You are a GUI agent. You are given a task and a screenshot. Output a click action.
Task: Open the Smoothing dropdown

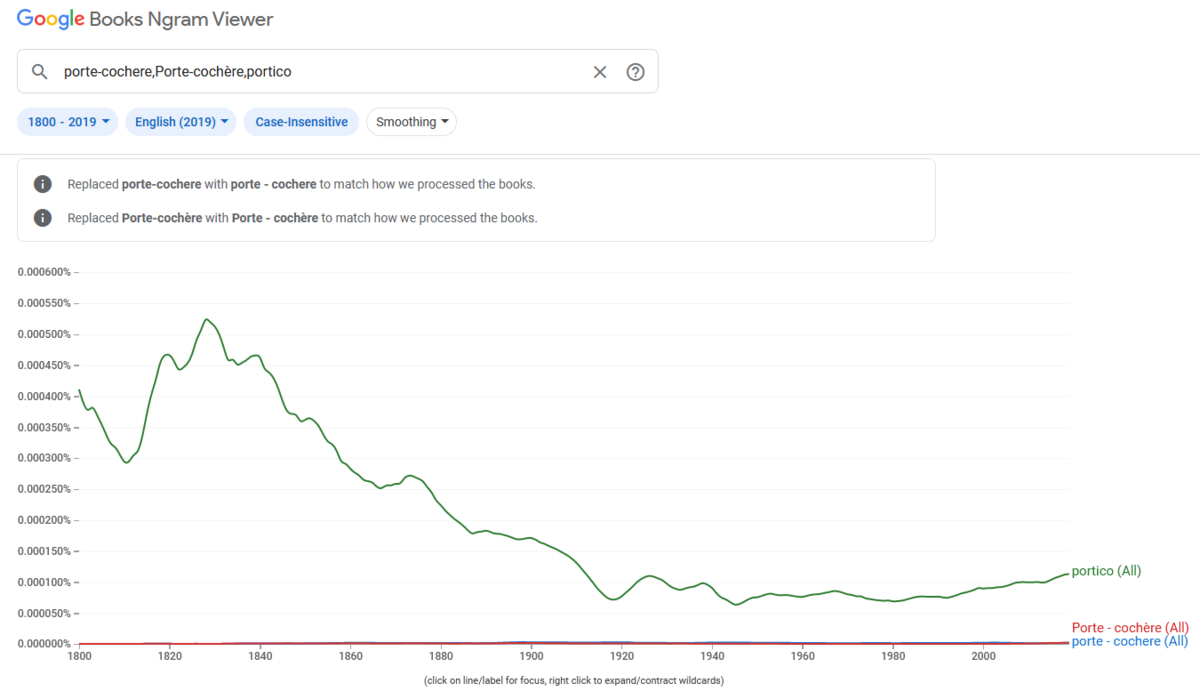click(x=411, y=122)
